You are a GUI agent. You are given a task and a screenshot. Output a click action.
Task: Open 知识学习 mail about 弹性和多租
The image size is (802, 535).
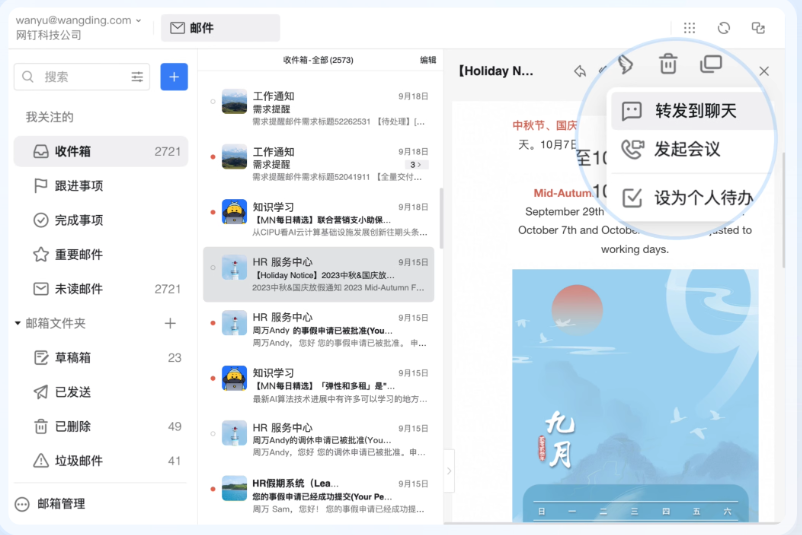[x=319, y=385]
